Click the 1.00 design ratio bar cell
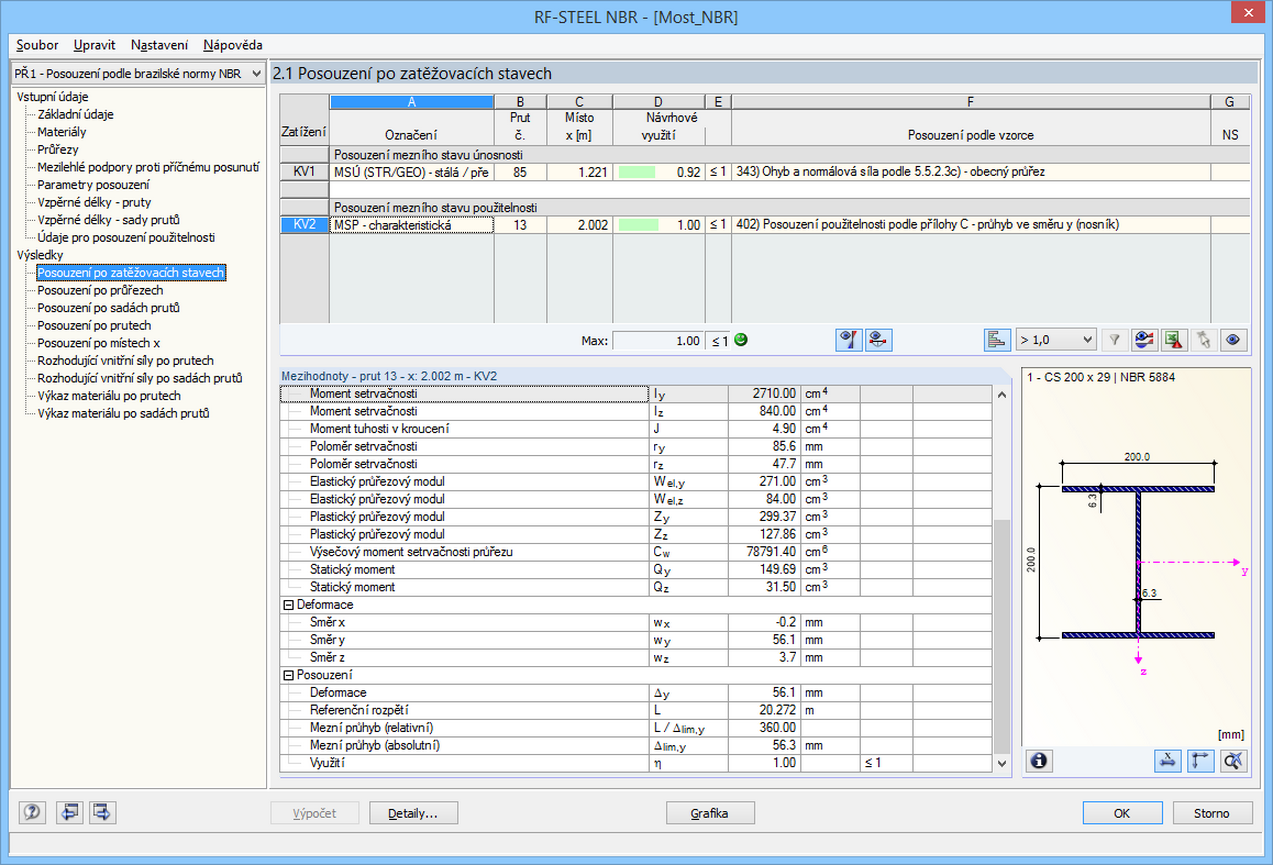 (658, 225)
